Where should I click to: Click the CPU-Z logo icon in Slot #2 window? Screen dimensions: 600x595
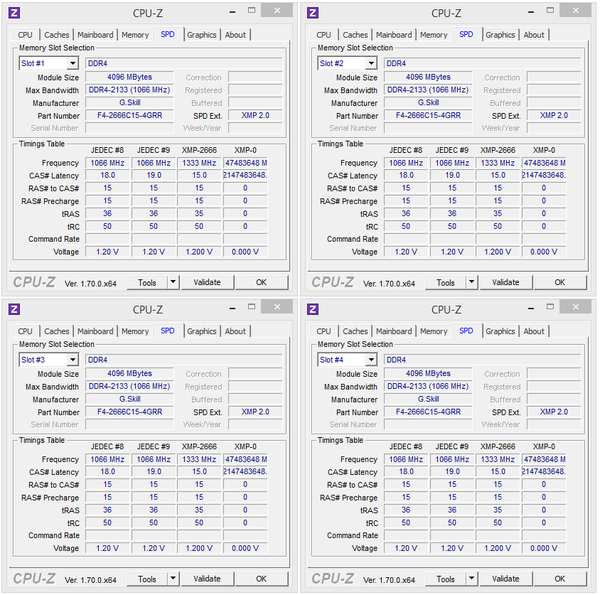point(313,13)
